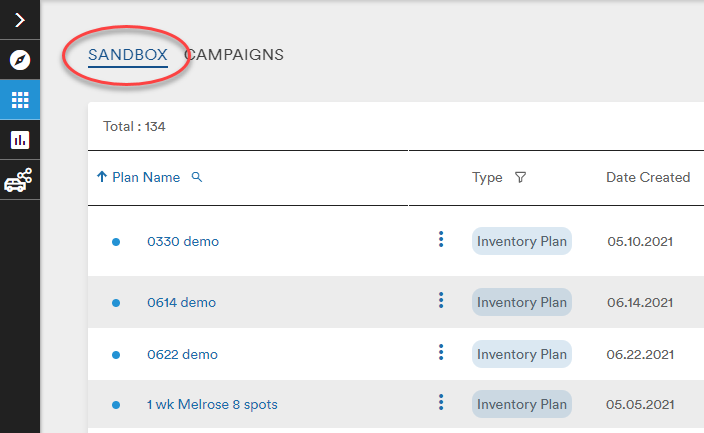The width and height of the screenshot is (704, 433).
Task: Switch to the CAMPAIGNS tab
Action: click(234, 55)
